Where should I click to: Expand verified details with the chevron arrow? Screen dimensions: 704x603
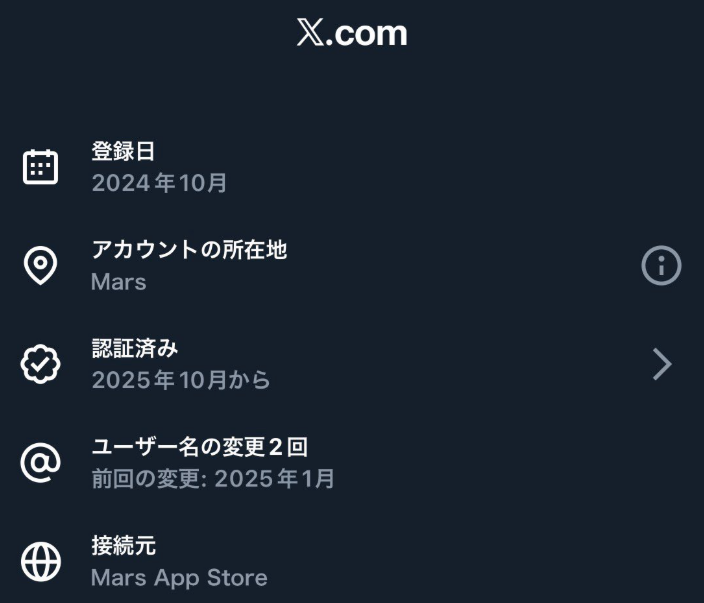pos(661,365)
